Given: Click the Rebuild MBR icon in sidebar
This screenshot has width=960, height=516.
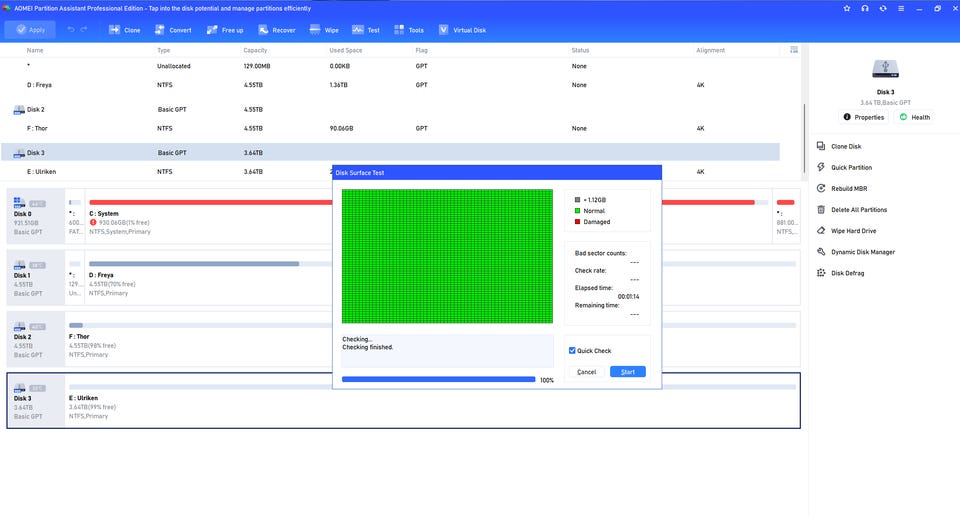Looking at the screenshot, I should (821, 188).
